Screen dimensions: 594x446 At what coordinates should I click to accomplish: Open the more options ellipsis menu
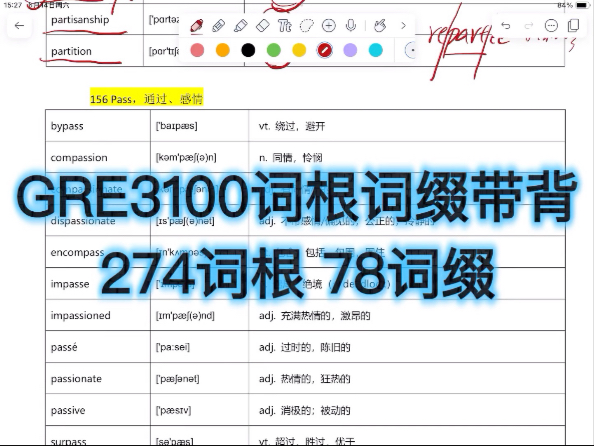click(x=551, y=26)
